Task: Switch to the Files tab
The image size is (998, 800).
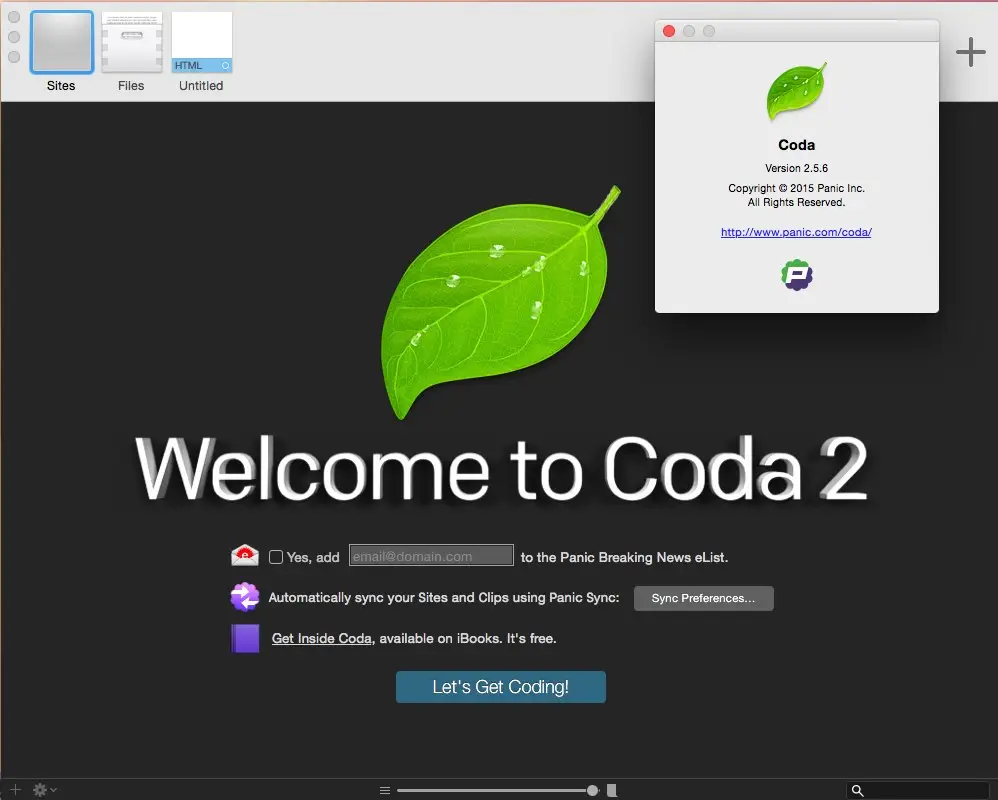Action: click(132, 42)
